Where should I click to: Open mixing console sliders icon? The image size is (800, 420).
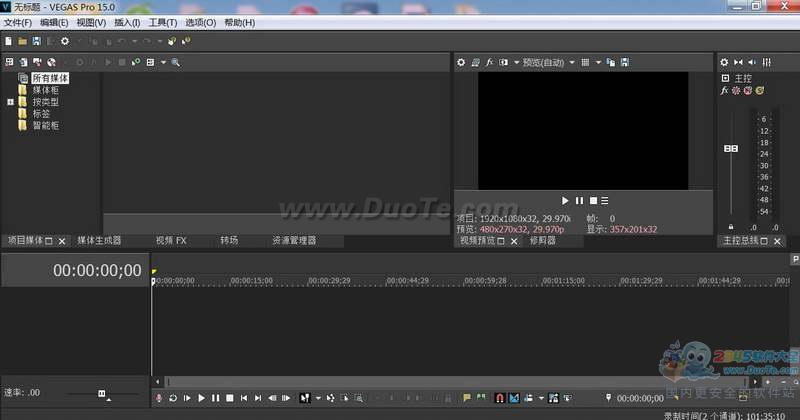[x=766, y=62]
